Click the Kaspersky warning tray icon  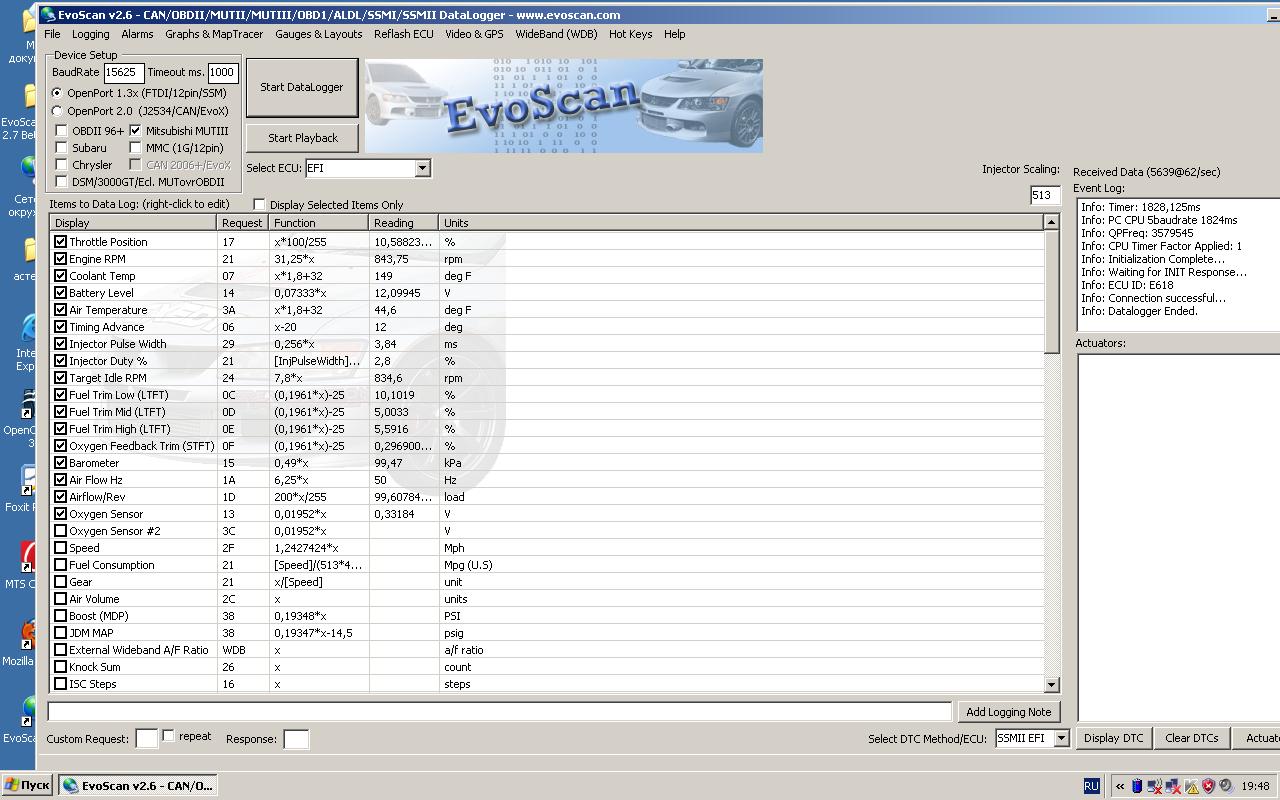[x=1191, y=786]
